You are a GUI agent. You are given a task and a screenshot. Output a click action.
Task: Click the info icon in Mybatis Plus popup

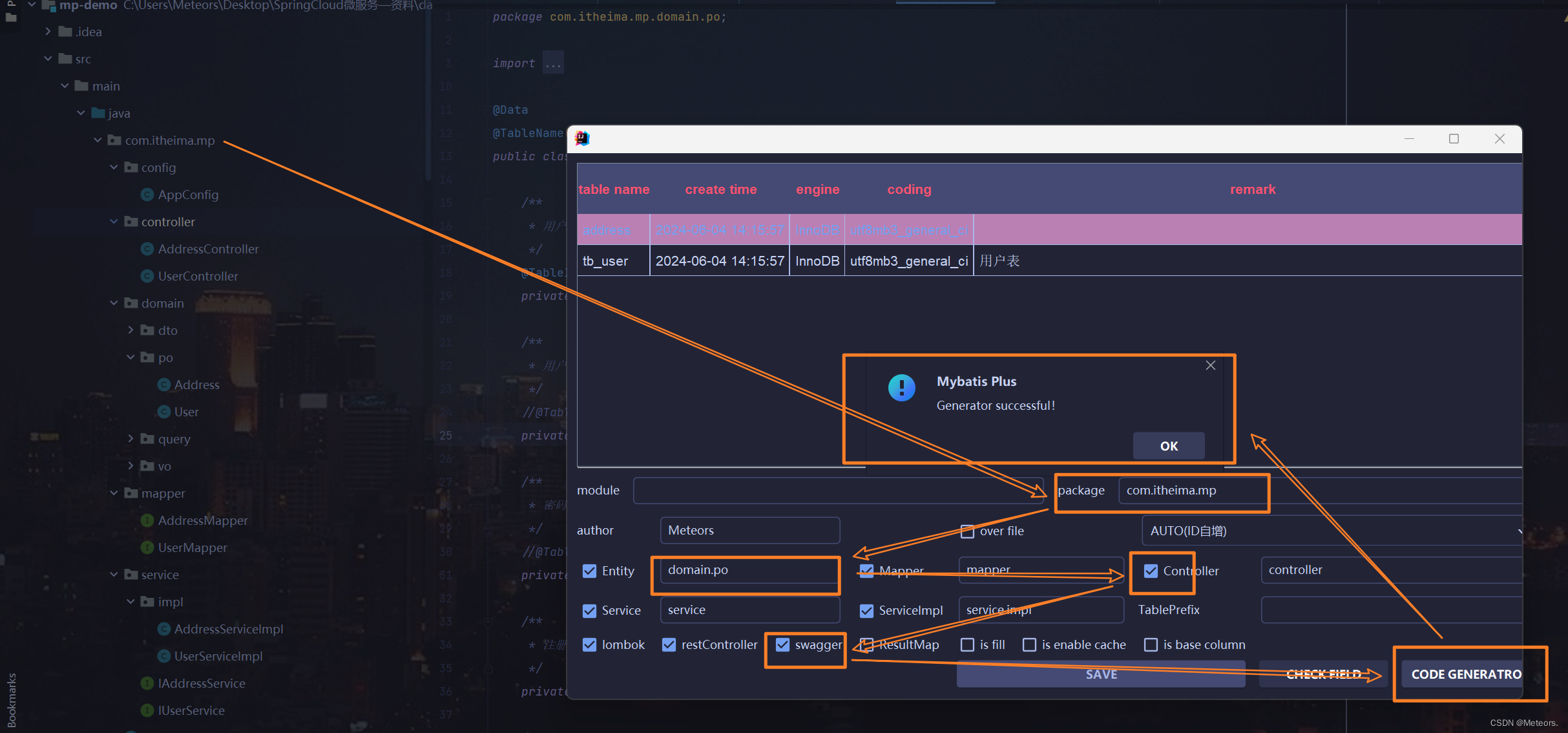point(901,388)
